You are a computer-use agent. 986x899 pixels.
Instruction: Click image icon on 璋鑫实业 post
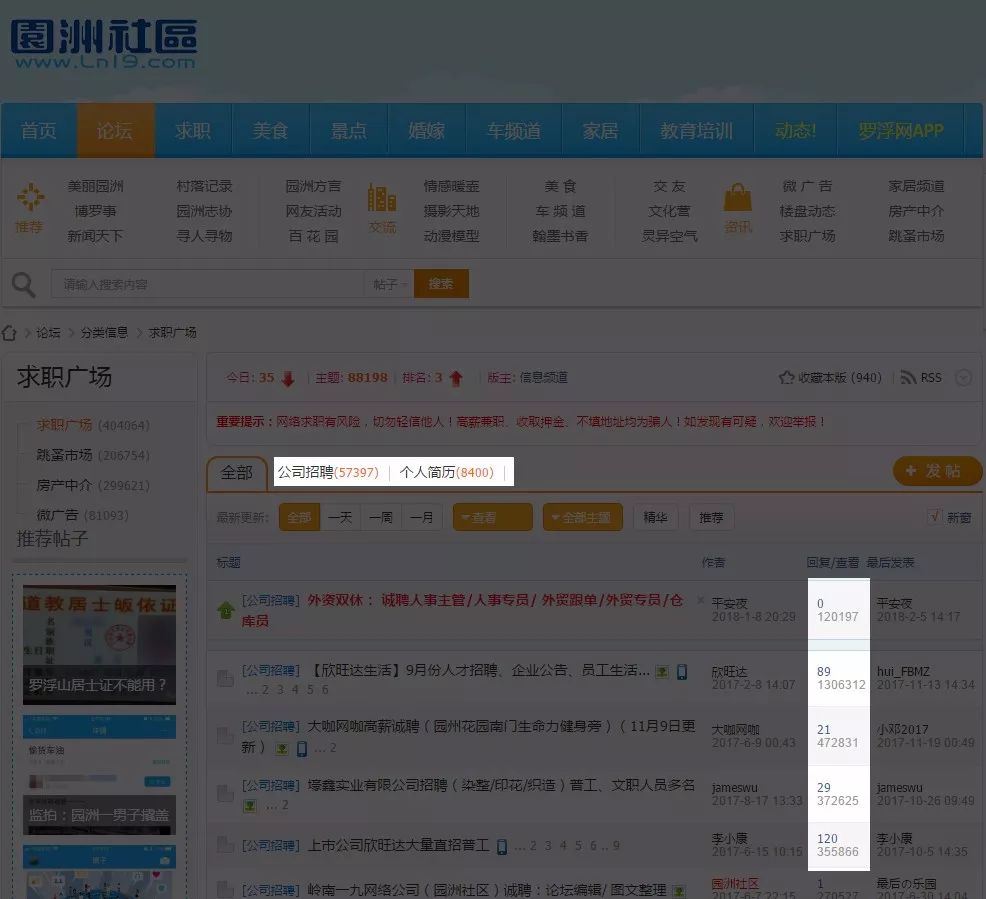(x=250, y=805)
